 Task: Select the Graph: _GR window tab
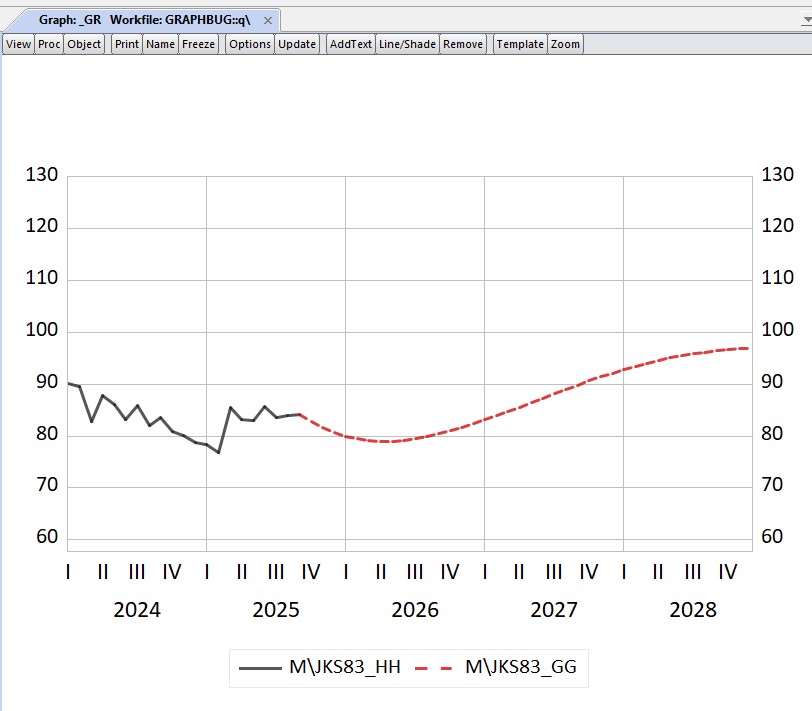point(144,20)
